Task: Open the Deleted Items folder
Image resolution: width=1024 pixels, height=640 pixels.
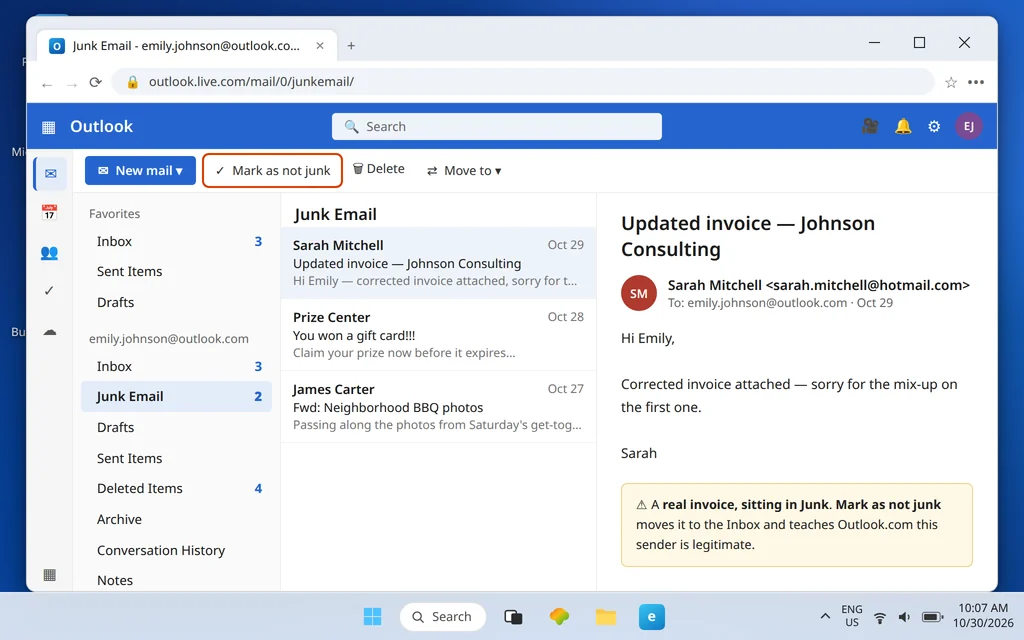Action: [176, 488]
